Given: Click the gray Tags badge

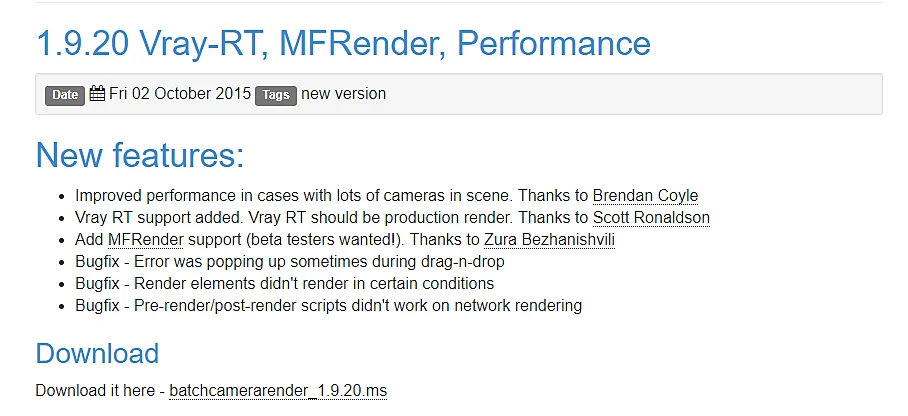Looking at the screenshot, I should point(276,95).
